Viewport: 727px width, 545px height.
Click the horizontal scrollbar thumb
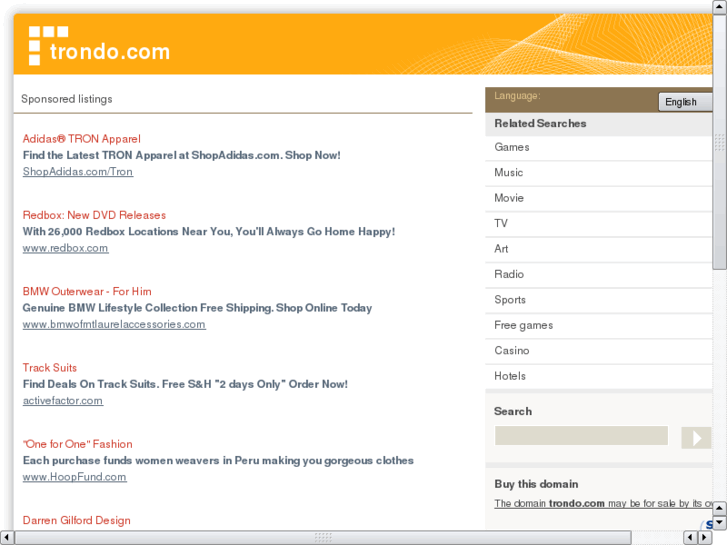[x=323, y=538]
